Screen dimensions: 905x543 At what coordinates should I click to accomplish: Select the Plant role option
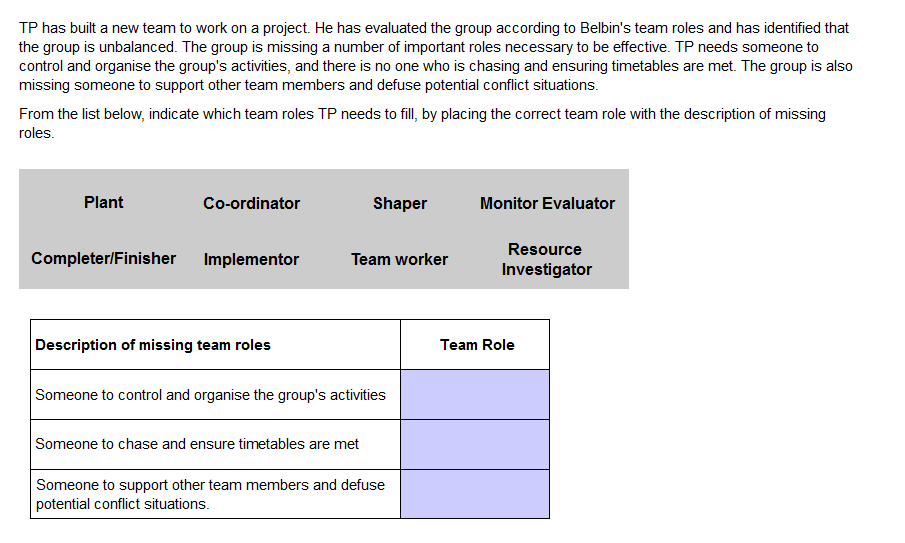point(104,202)
